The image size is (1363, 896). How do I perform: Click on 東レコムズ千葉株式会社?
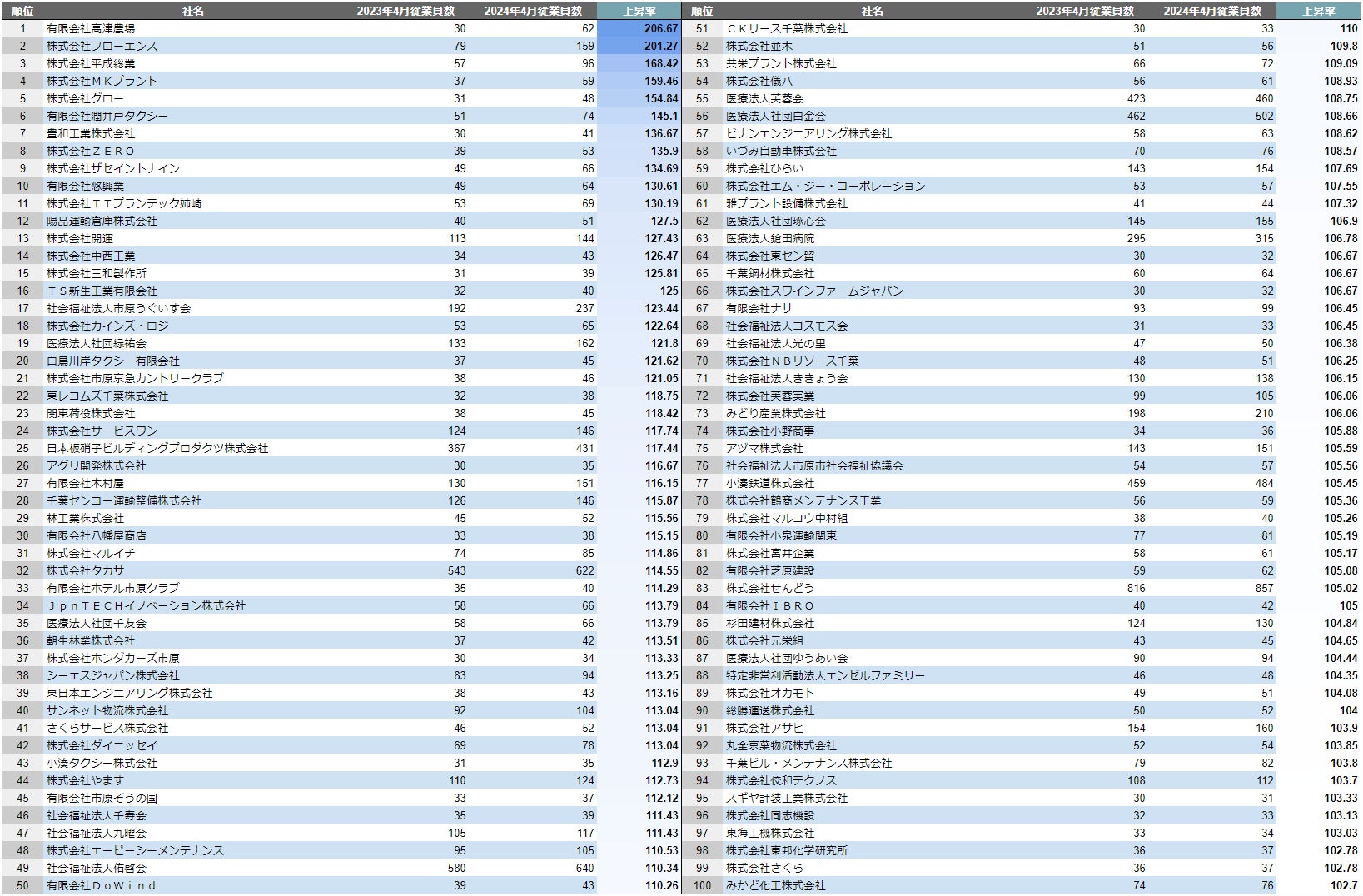[107, 396]
